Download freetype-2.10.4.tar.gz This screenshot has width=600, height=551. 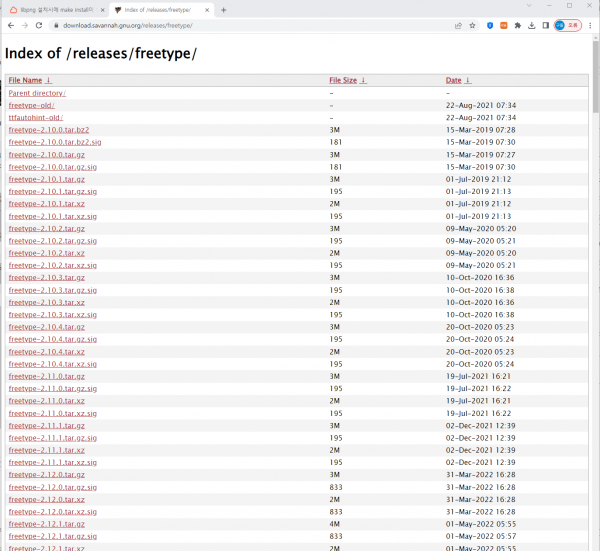point(47,327)
